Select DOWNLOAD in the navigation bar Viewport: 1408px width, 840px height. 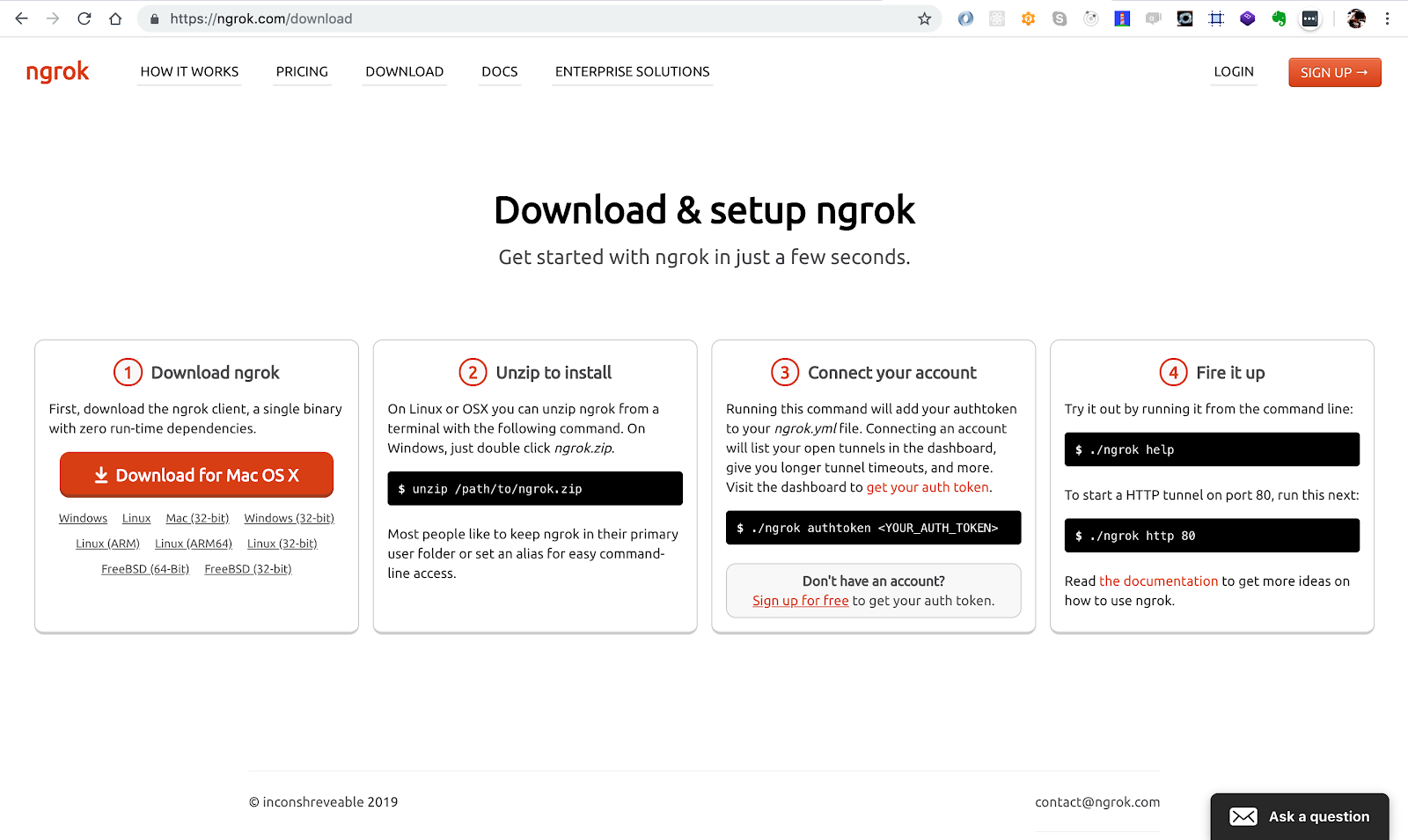coord(405,72)
